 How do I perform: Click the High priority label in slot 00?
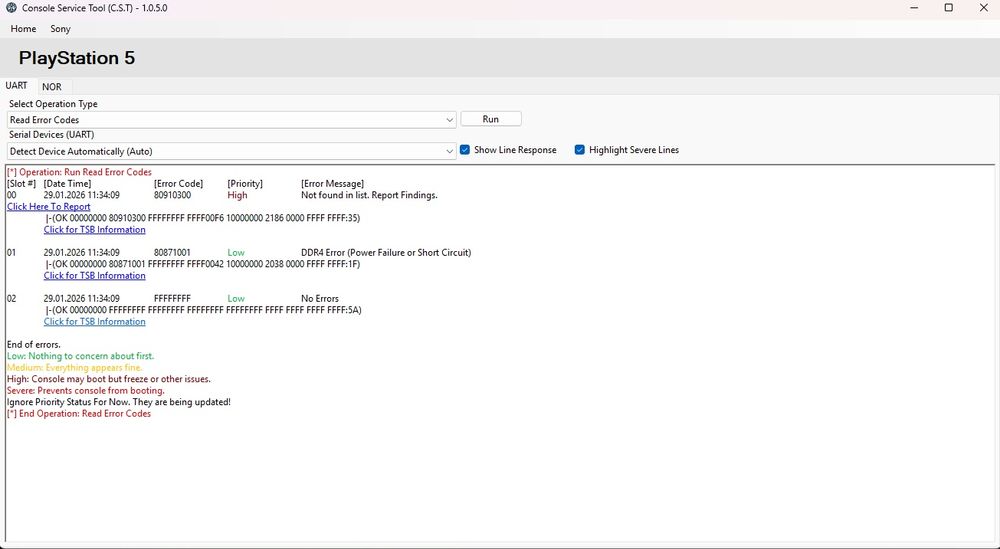[x=237, y=195]
